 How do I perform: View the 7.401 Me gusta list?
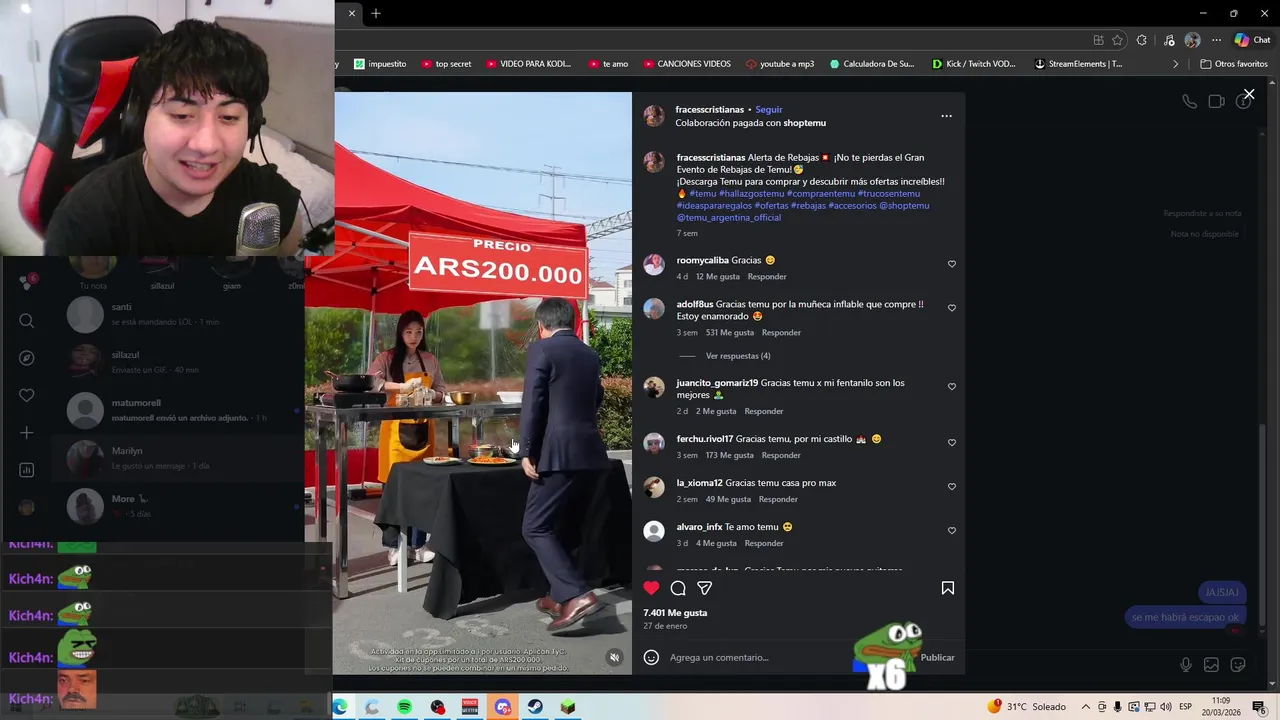[x=675, y=613]
